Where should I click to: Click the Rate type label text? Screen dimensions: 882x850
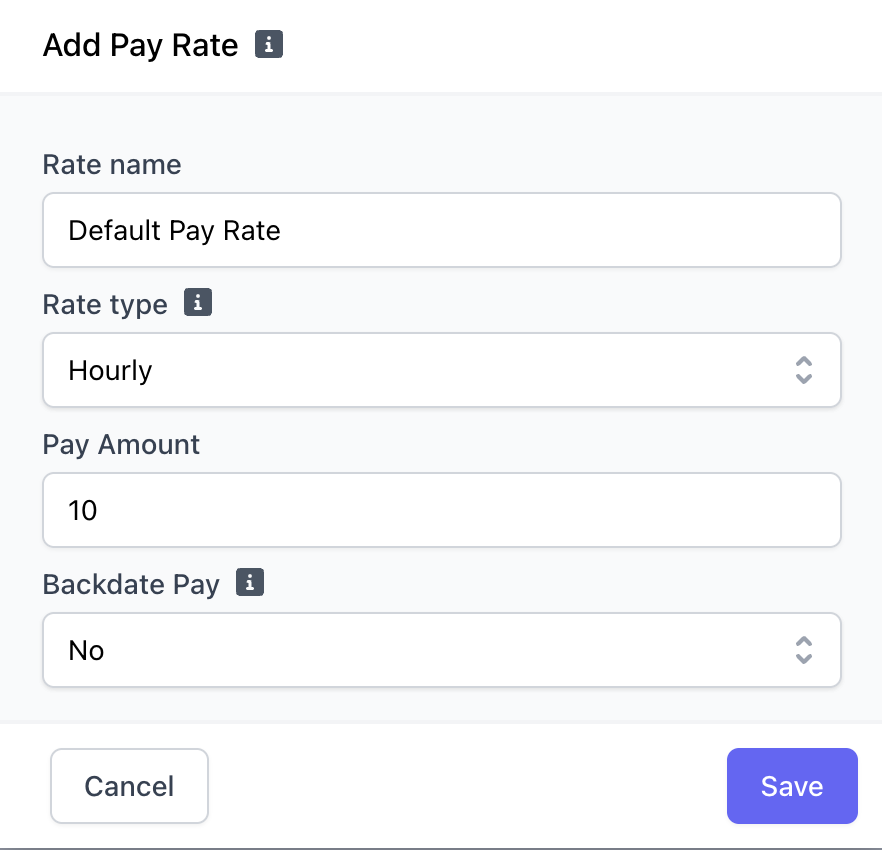pos(105,304)
